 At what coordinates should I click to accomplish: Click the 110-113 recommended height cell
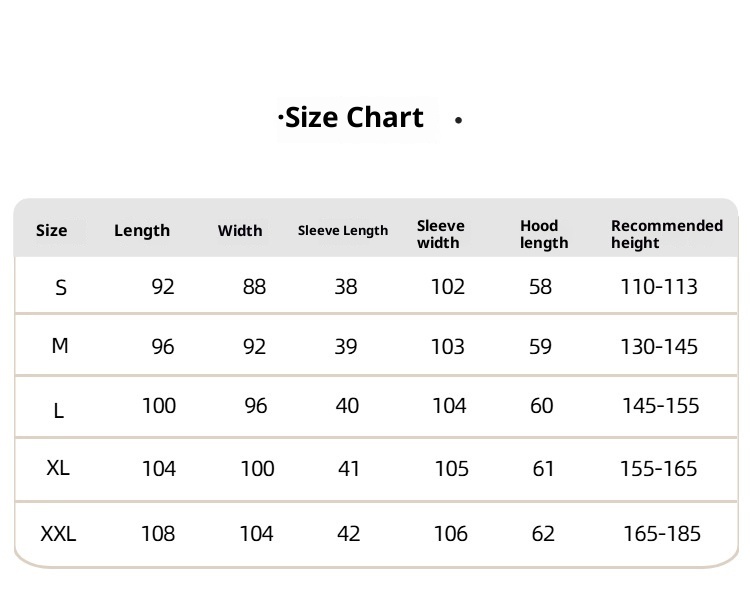coord(659,287)
